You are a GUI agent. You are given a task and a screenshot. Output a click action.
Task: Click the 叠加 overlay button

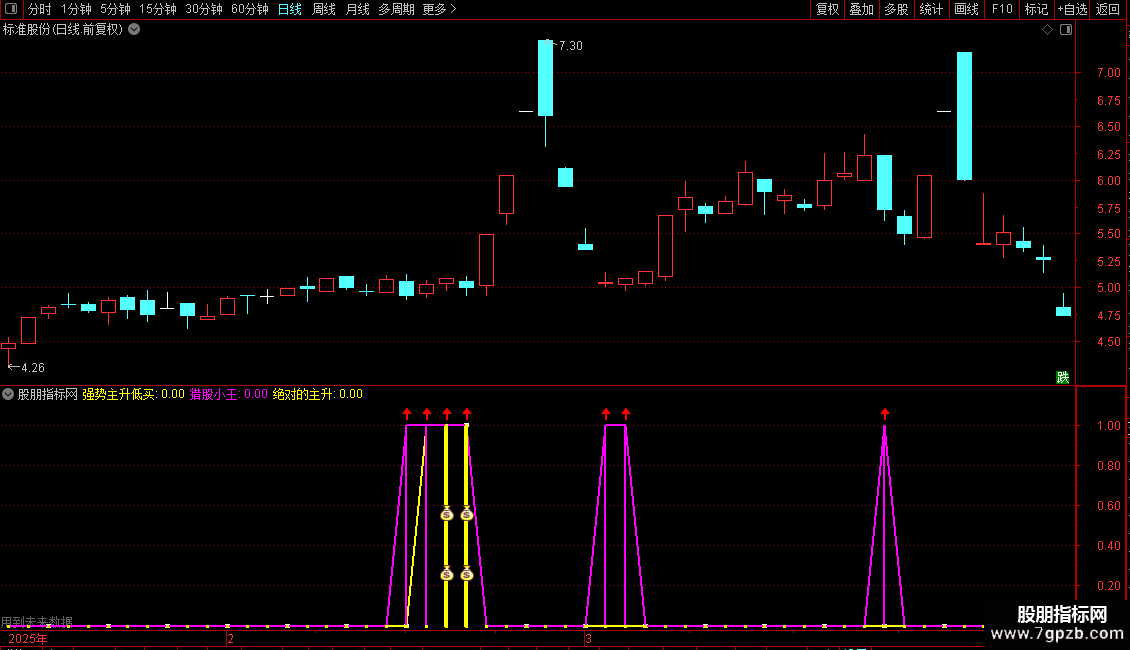861,9
